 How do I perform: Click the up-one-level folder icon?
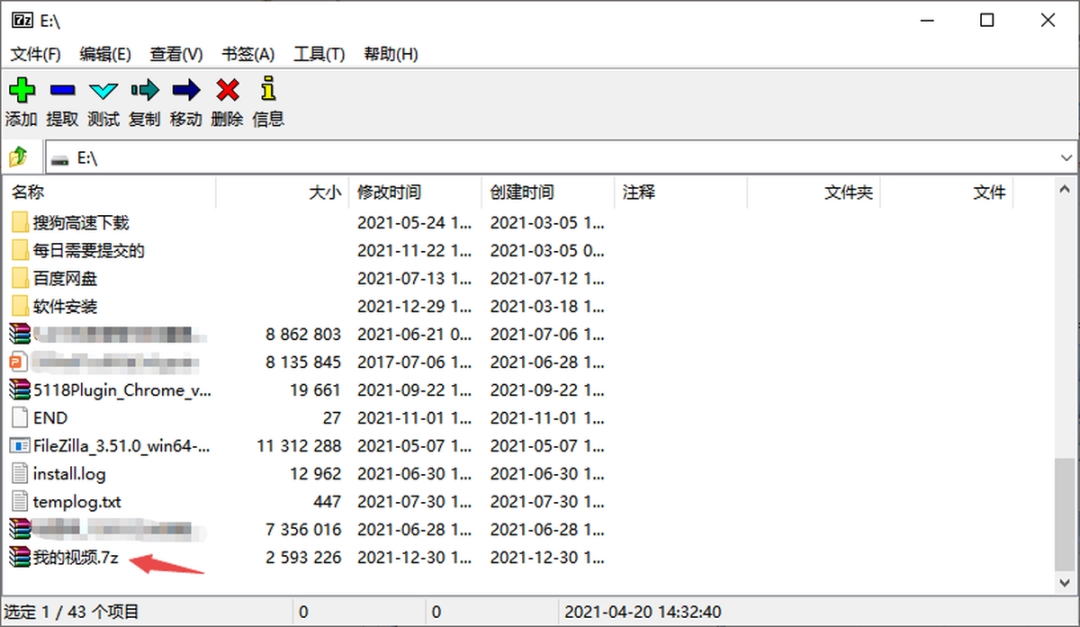point(19,156)
